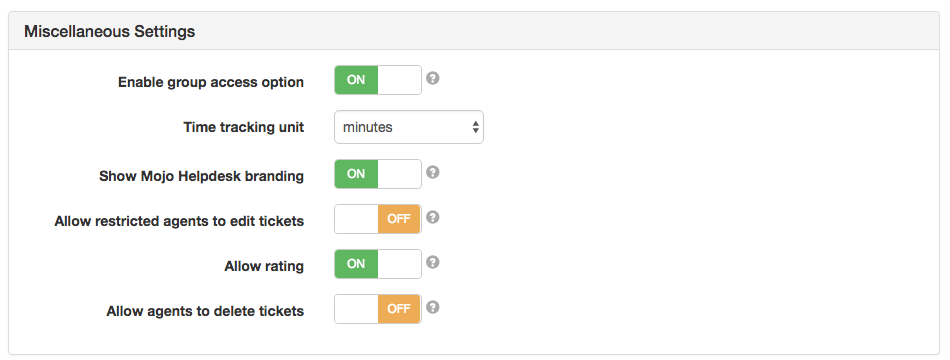Screen dimensions: 950x360
Task: Open the Time tracking unit dropdown
Action: (x=408, y=127)
